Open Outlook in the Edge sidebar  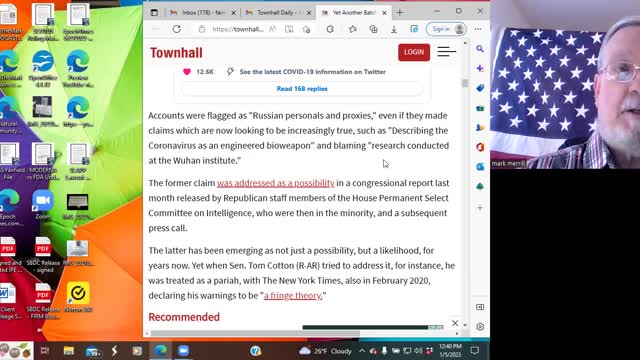[480, 167]
